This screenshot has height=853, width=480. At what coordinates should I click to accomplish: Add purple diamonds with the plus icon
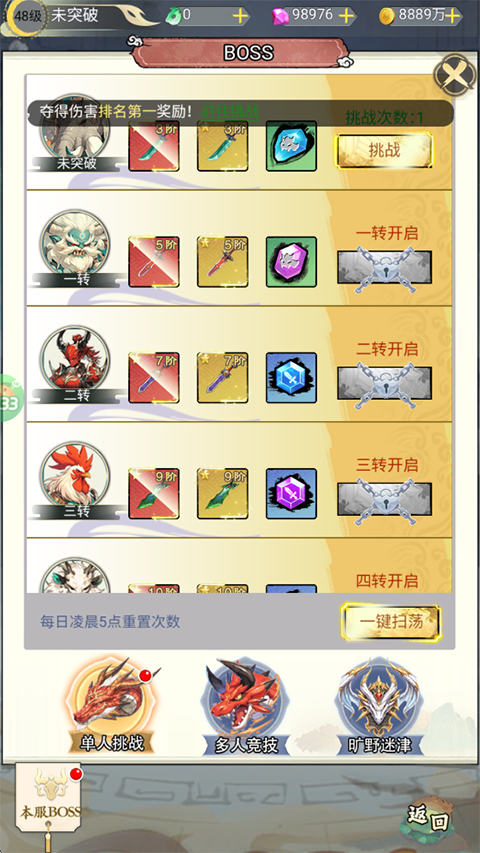(x=347, y=16)
